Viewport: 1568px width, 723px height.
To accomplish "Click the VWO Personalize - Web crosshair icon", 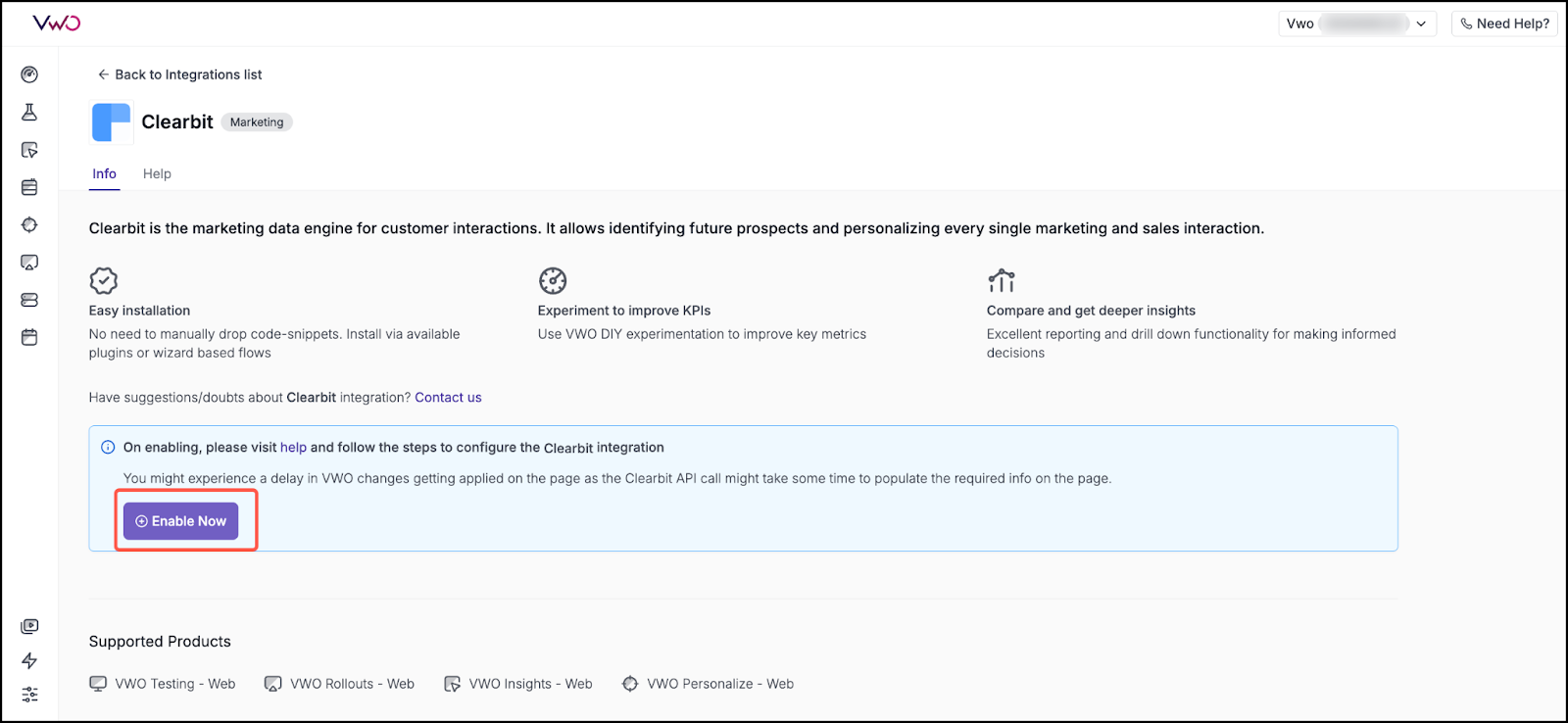I will 630,684.
